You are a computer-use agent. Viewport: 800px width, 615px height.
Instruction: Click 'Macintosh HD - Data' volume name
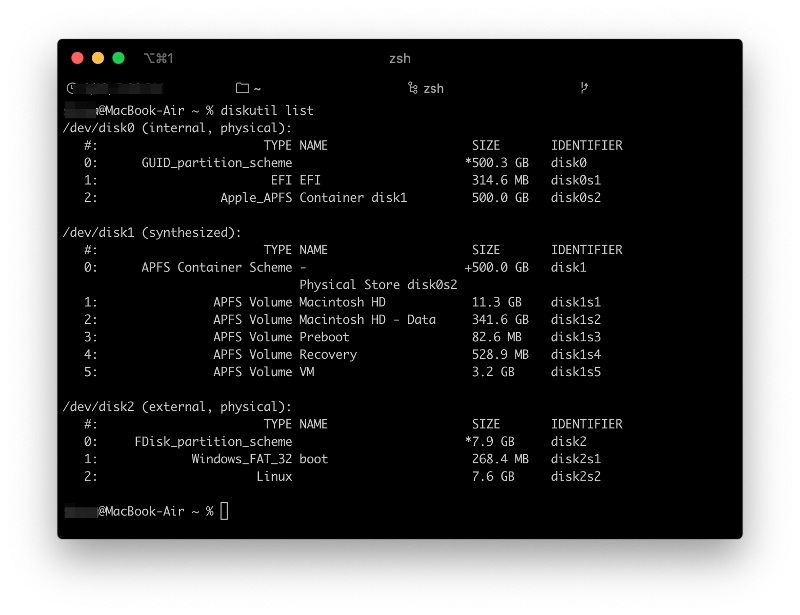tap(367, 319)
